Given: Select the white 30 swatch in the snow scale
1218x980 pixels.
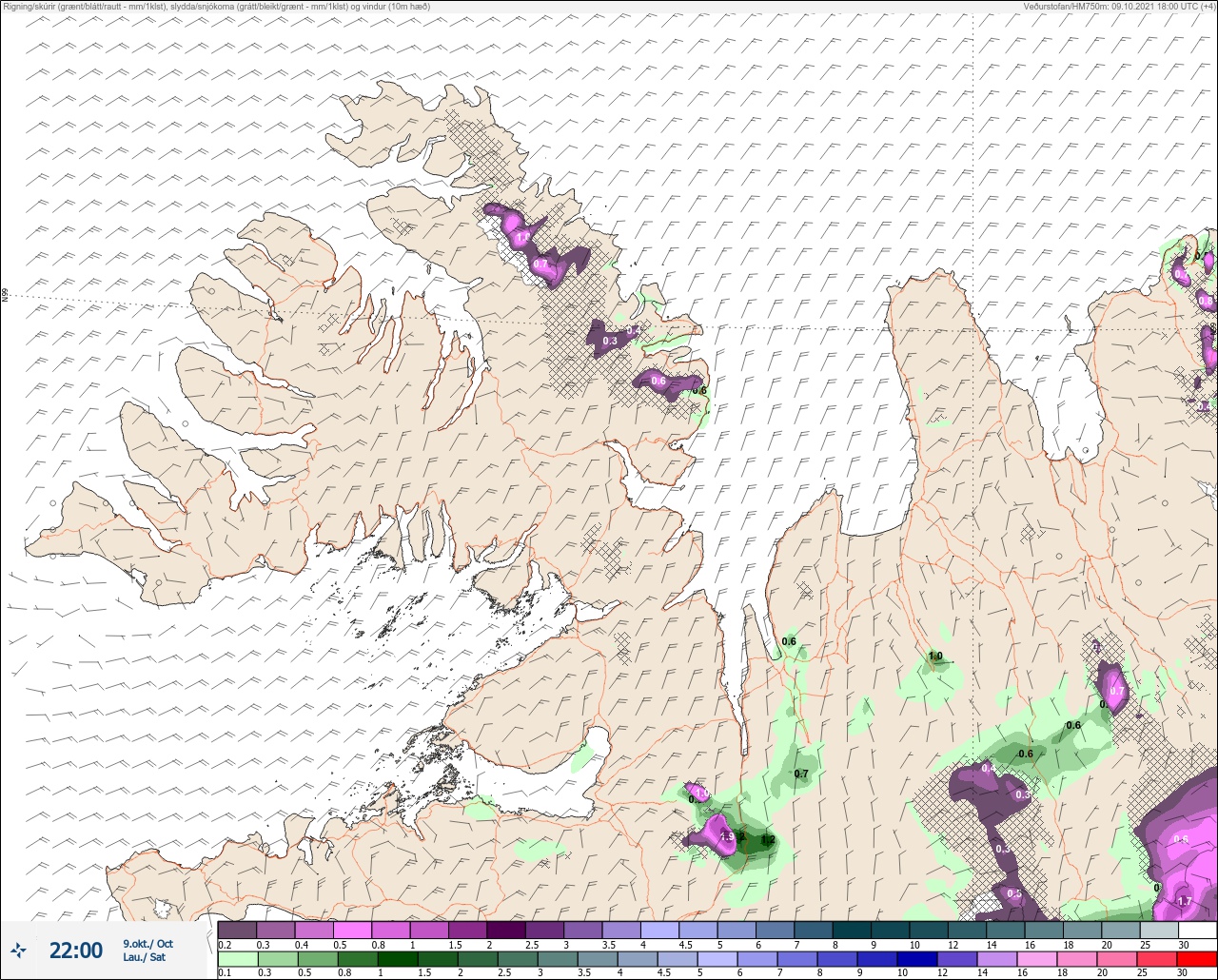Looking at the screenshot, I should coord(1197,930).
